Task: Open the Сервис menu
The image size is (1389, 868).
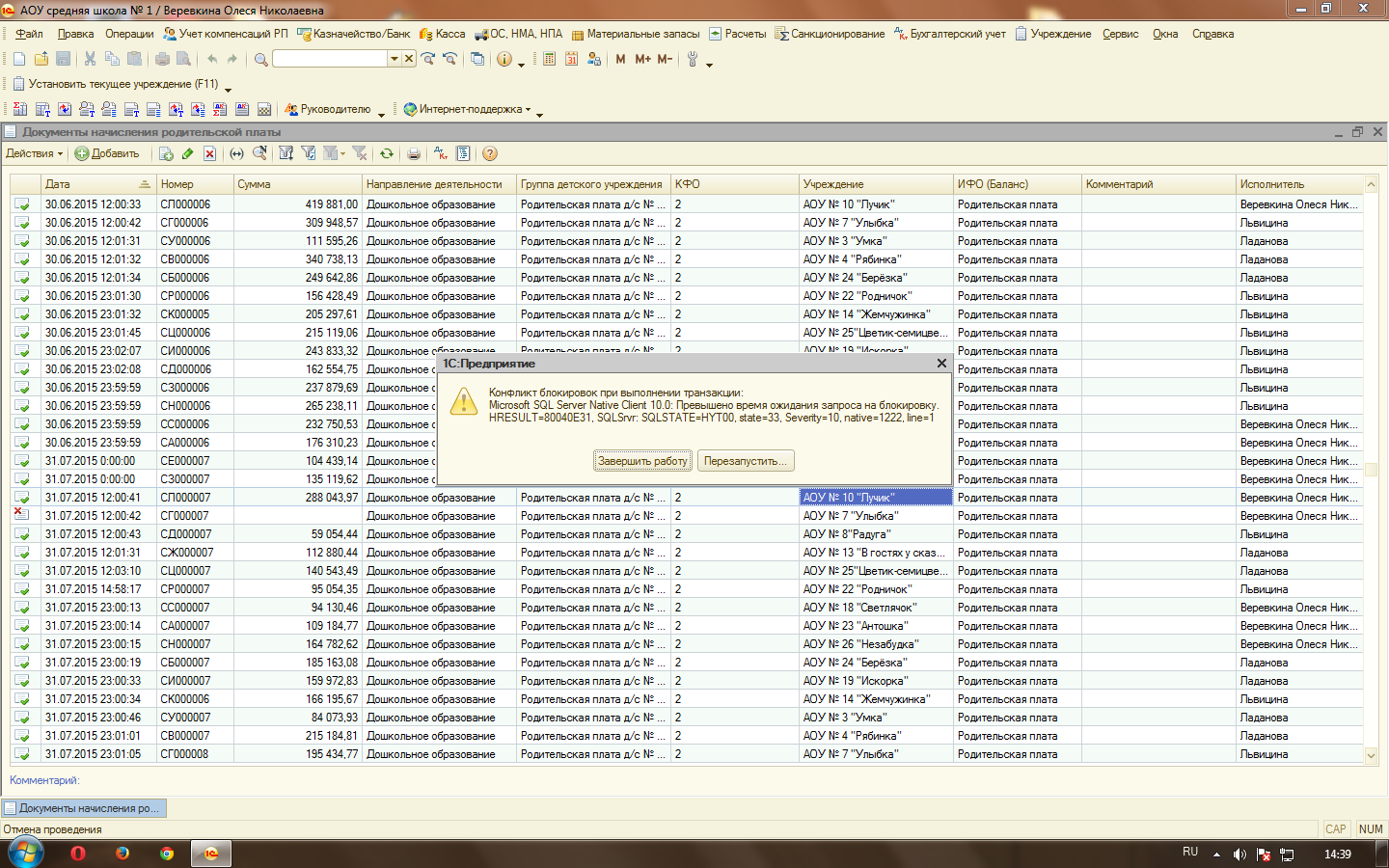Action: coord(1120,34)
